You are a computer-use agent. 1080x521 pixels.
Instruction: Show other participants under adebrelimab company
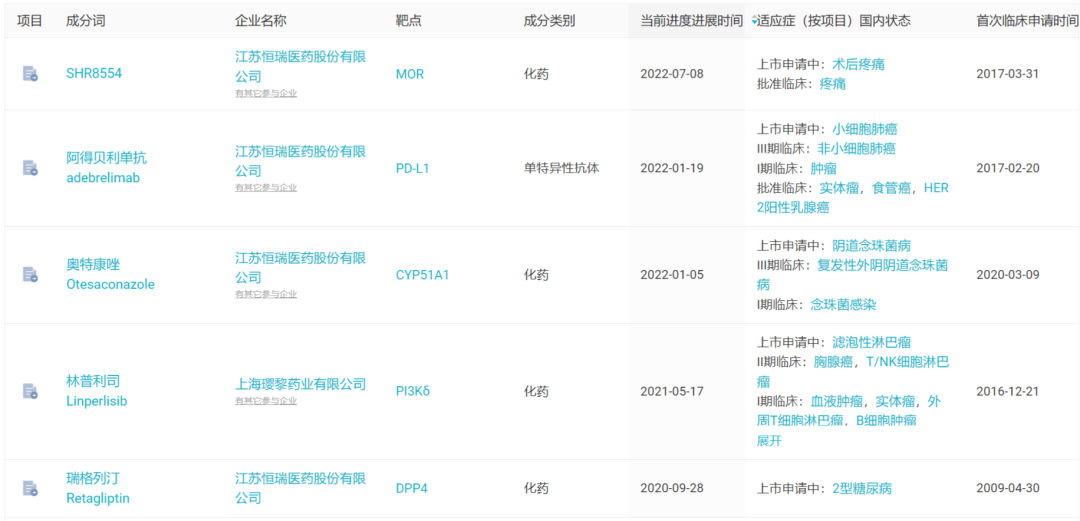tap(266, 187)
